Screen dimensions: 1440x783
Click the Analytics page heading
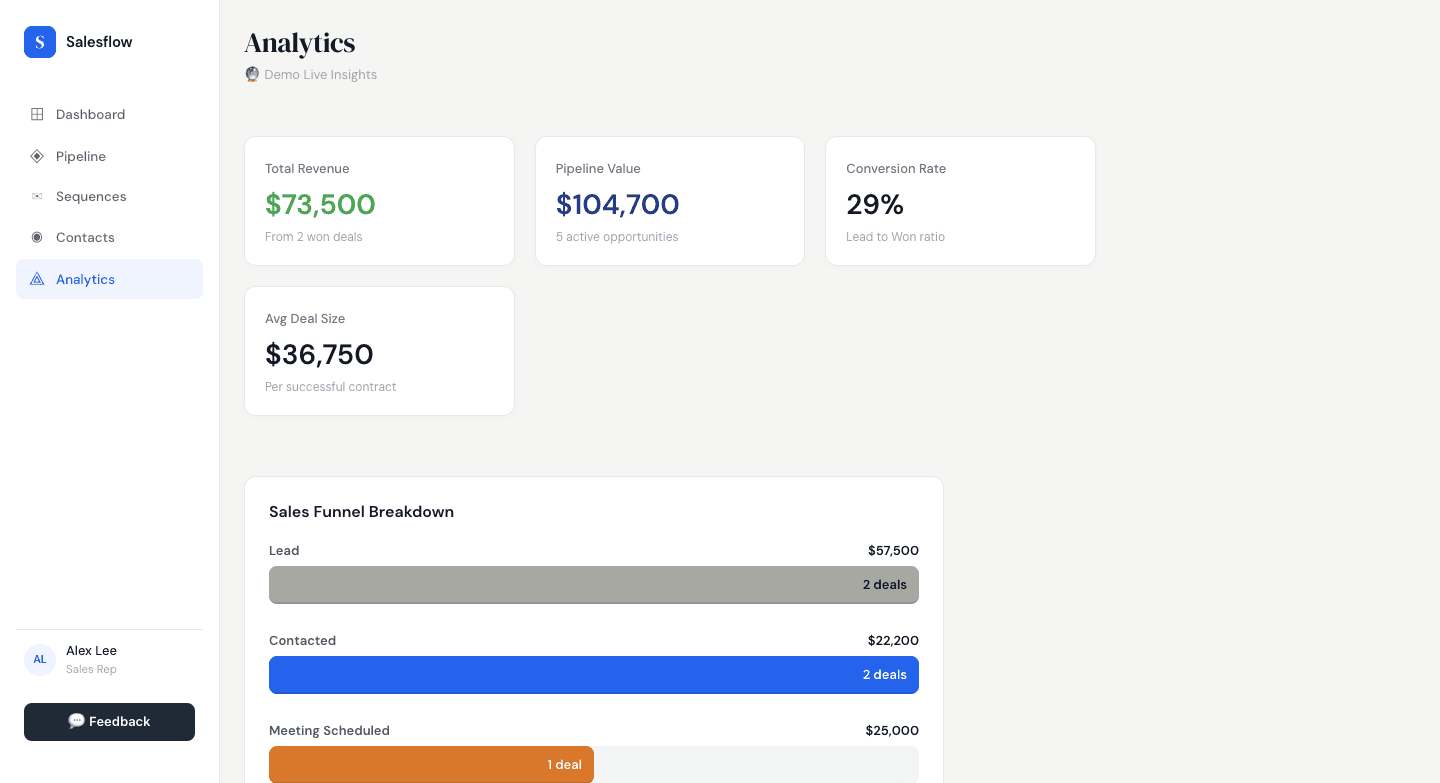point(300,43)
